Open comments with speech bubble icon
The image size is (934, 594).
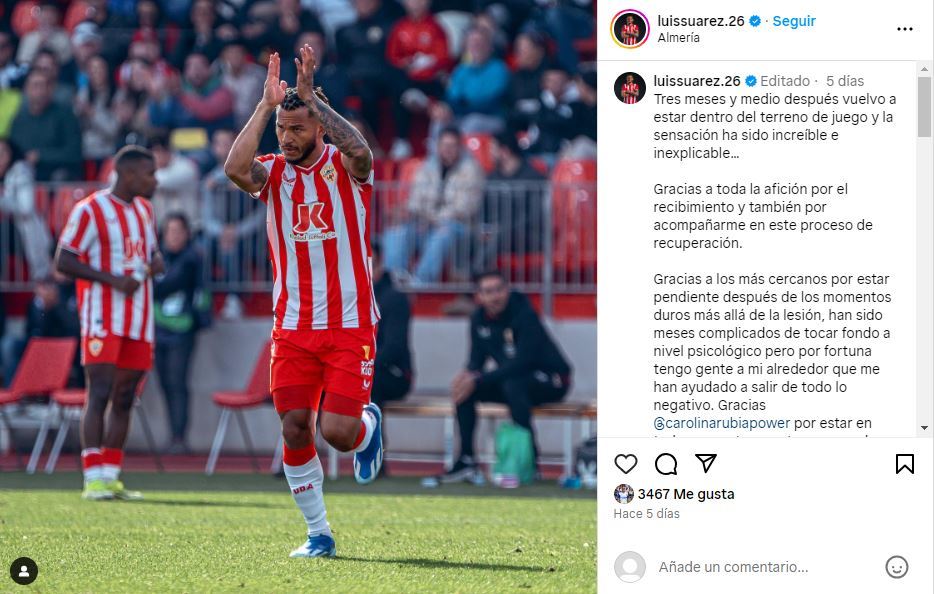[665, 464]
